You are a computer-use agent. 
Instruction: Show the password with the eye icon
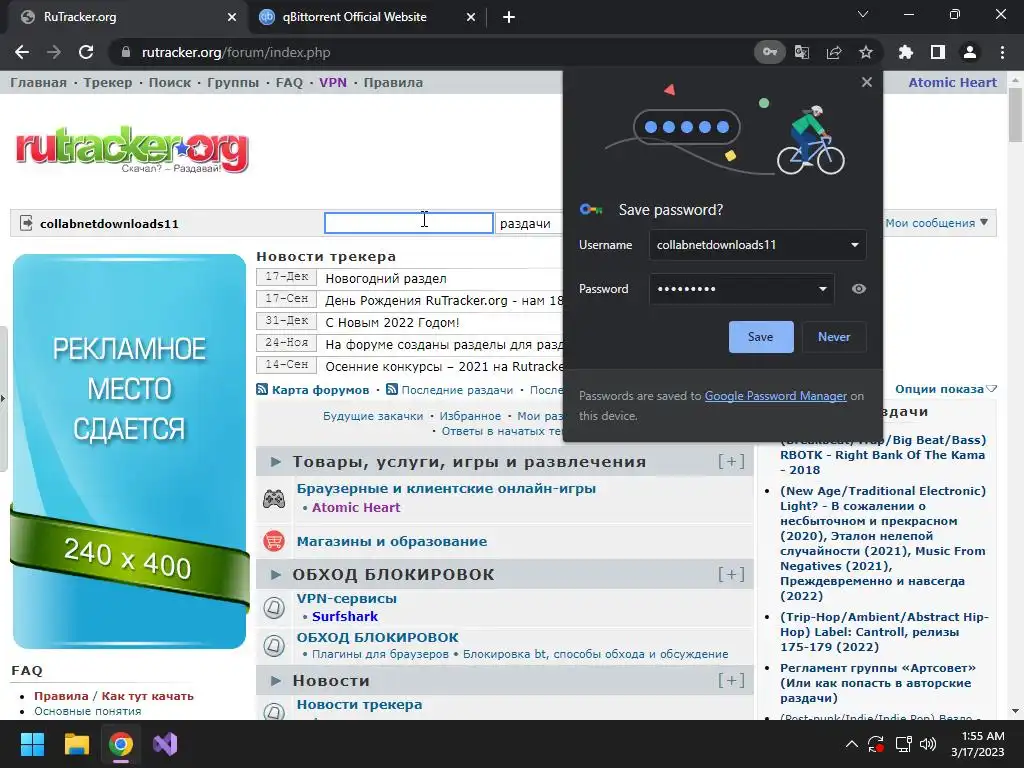859,289
